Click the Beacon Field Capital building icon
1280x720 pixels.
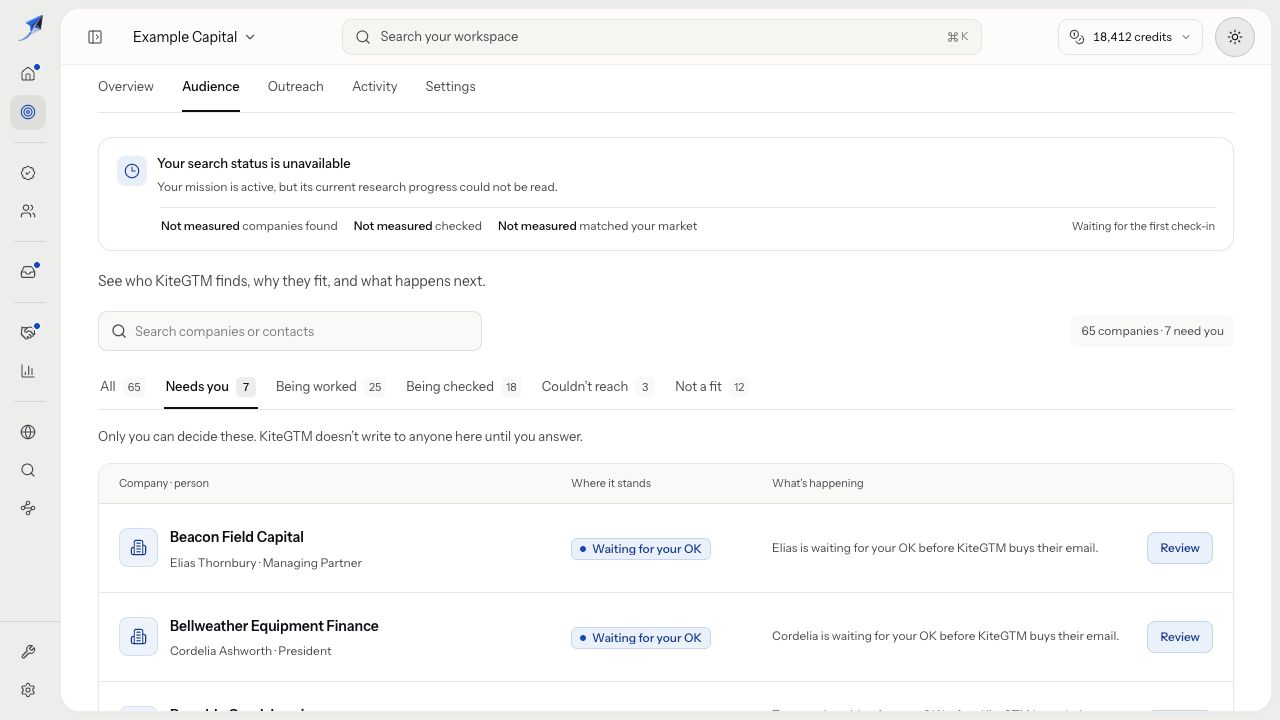[x=138, y=548]
